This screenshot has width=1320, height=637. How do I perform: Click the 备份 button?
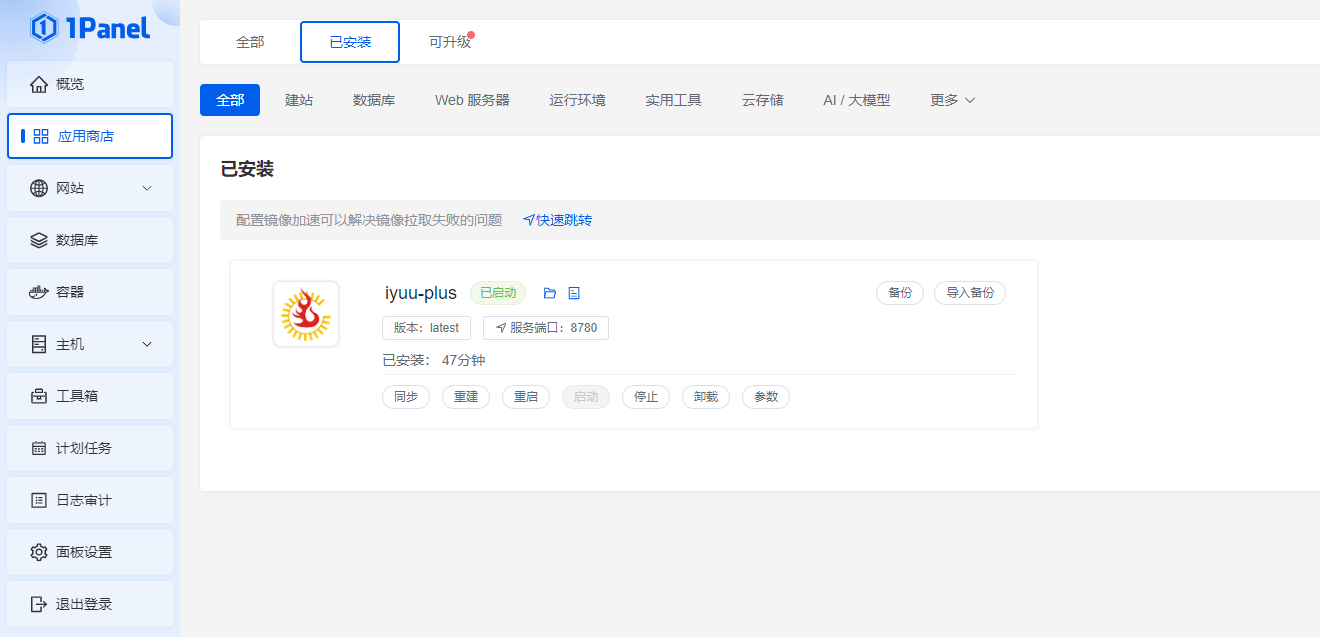click(900, 293)
